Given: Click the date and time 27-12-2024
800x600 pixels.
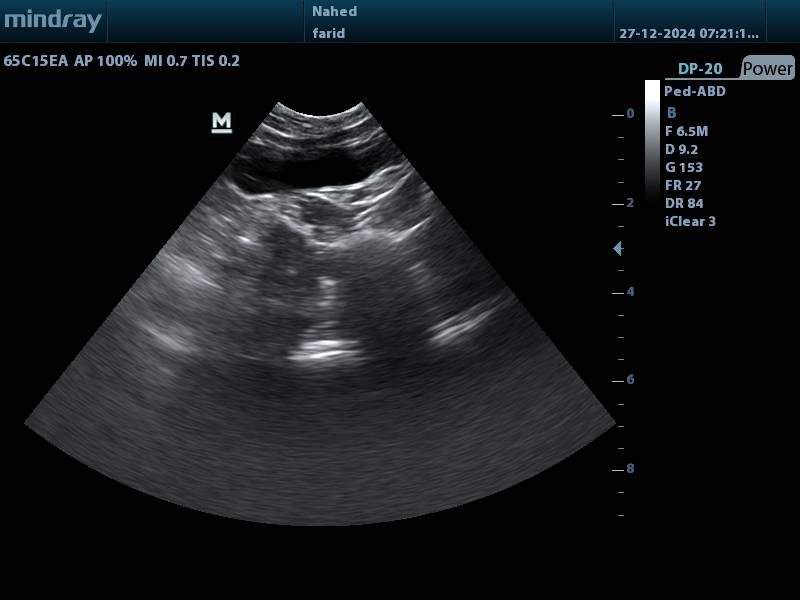Looking at the screenshot, I should pos(689,34).
